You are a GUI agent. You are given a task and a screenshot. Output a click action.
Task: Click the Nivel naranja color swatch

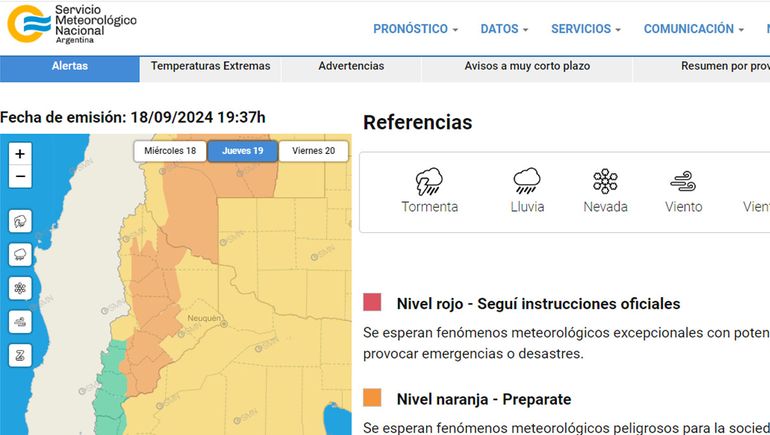(373, 398)
